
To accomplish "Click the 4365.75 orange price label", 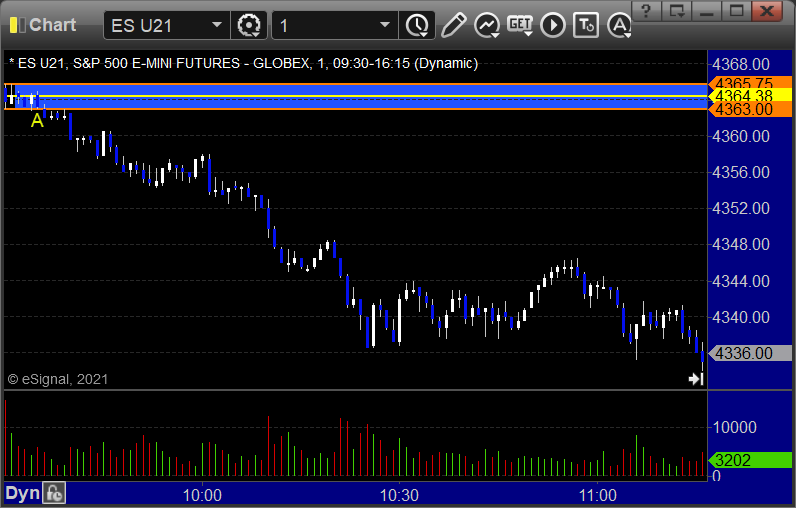I will (750, 82).
